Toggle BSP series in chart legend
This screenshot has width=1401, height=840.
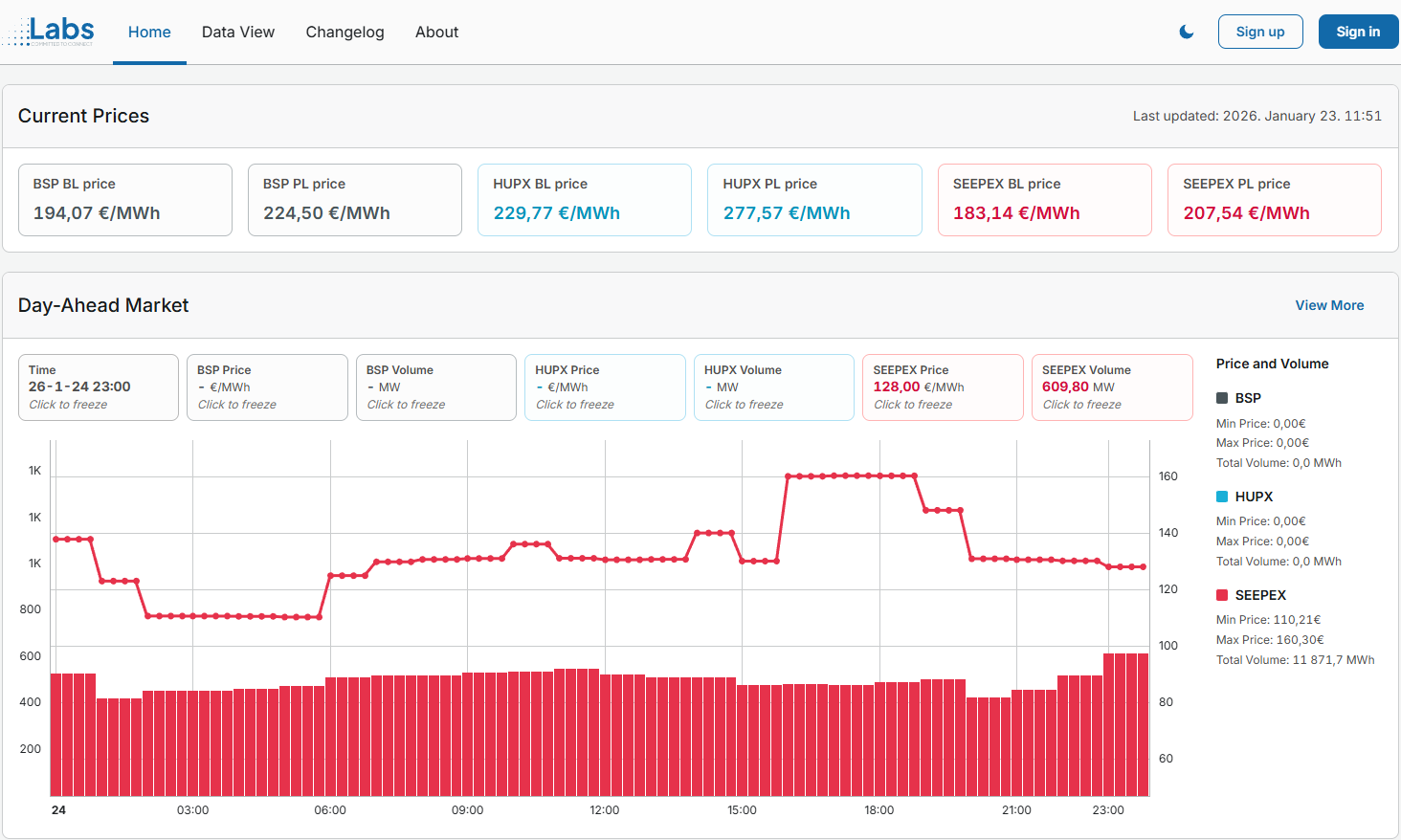tap(1247, 398)
